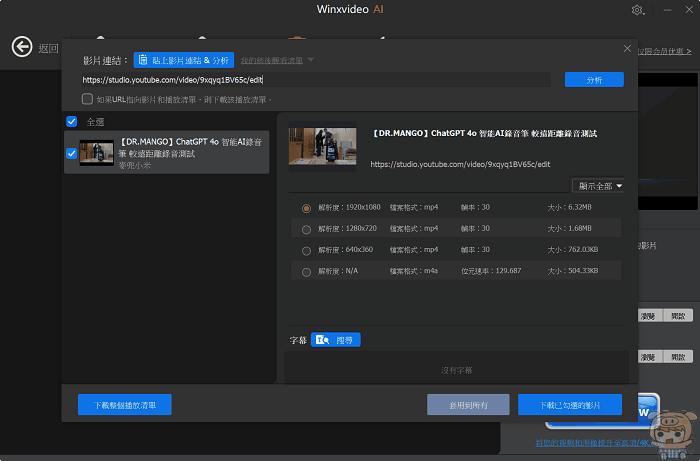Image resolution: width=700 pixels, height=461 pixels.
Task: Open member offer link at top right
Action: (665, 52)
